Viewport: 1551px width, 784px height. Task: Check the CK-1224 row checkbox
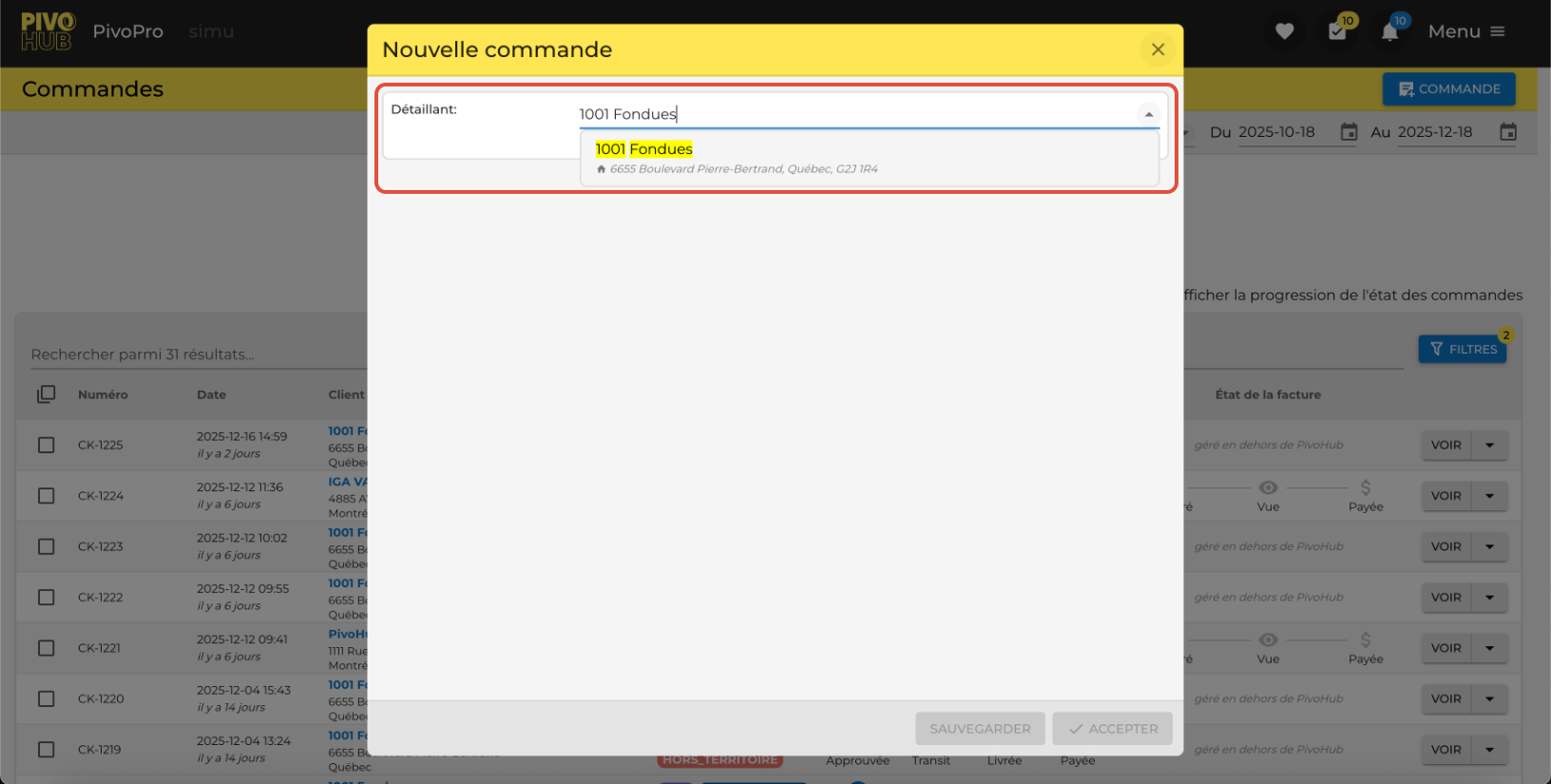[46, 496]
